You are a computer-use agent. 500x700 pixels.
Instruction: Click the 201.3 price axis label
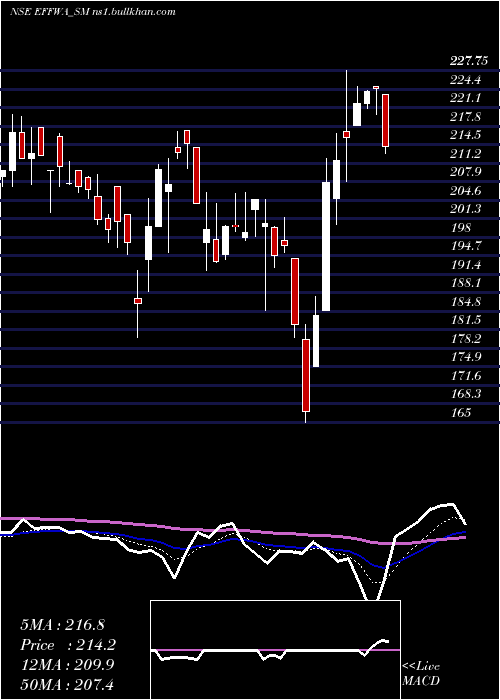click(466, 209)
